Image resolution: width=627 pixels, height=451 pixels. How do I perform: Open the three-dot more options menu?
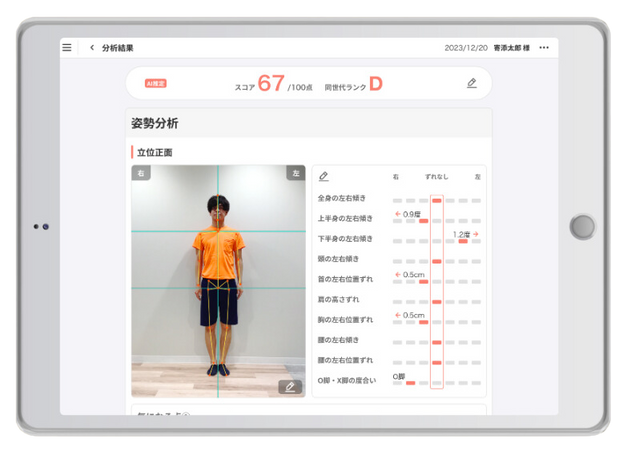click(544, 47)
